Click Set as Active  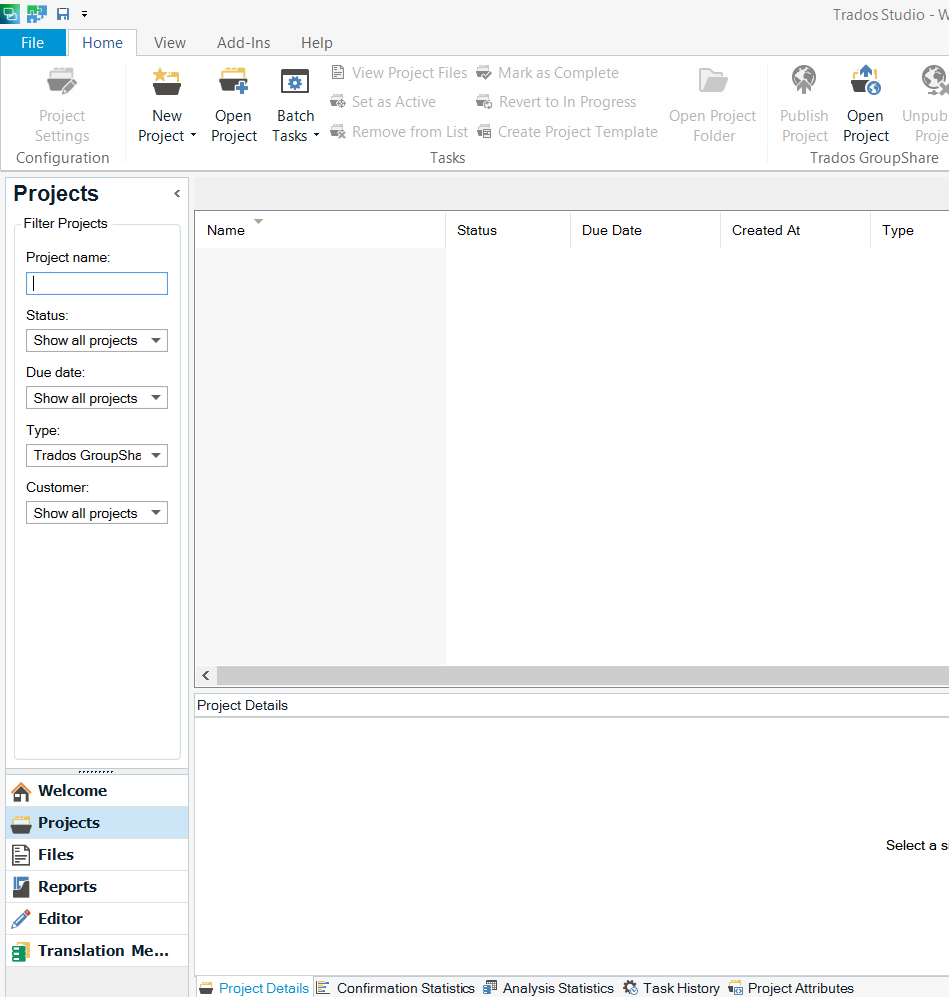[x=383, y=102]
